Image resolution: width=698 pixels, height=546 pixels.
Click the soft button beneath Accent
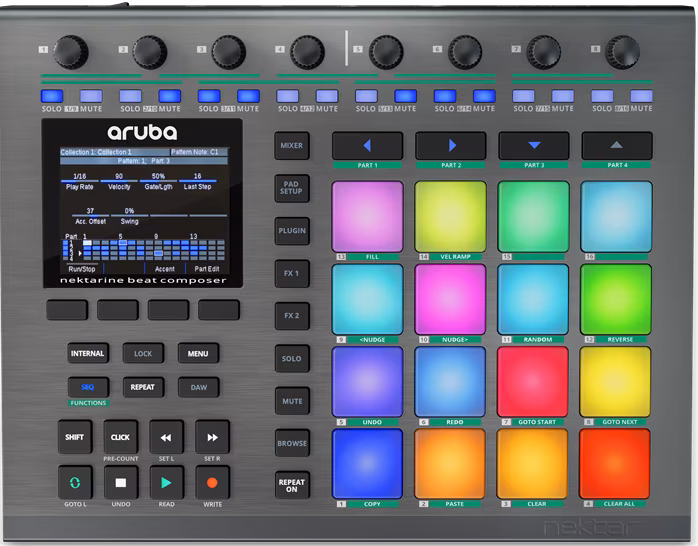click(168, 310)
